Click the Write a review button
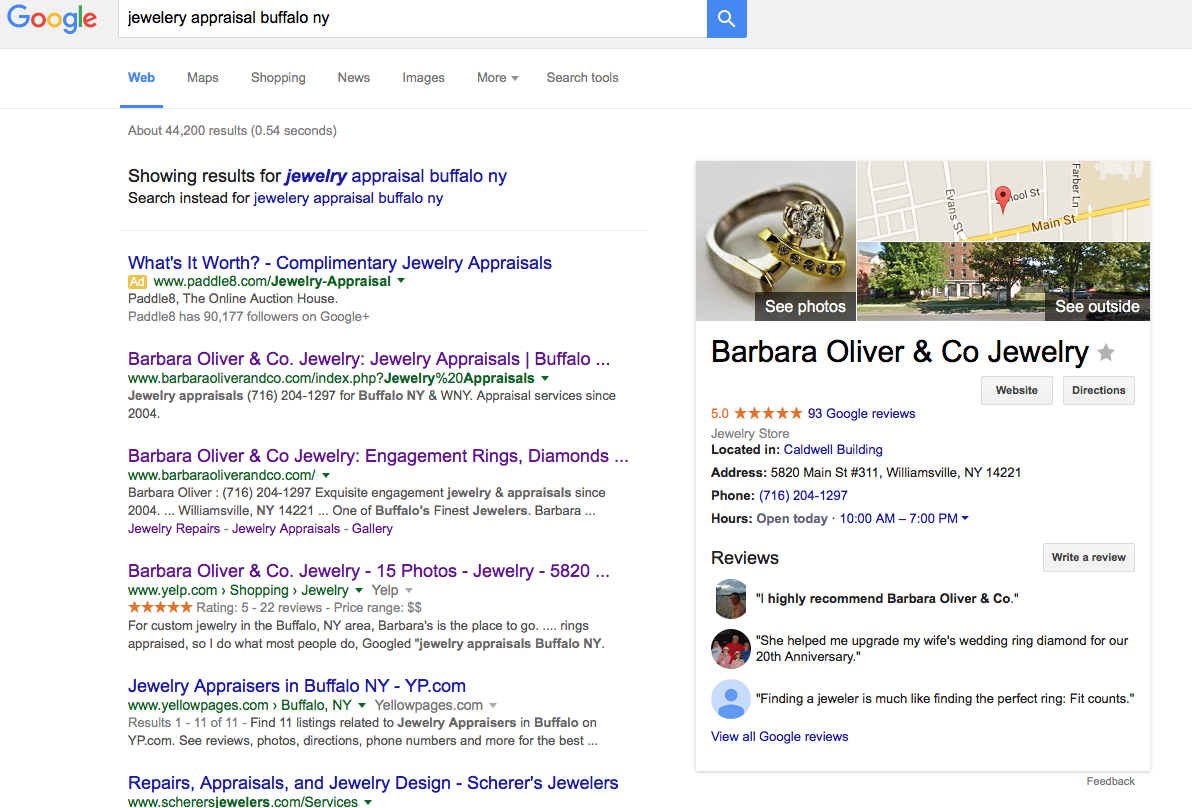Image resolution: width=1192 pixels, height=808 pixels. (x=1089, y=557)
